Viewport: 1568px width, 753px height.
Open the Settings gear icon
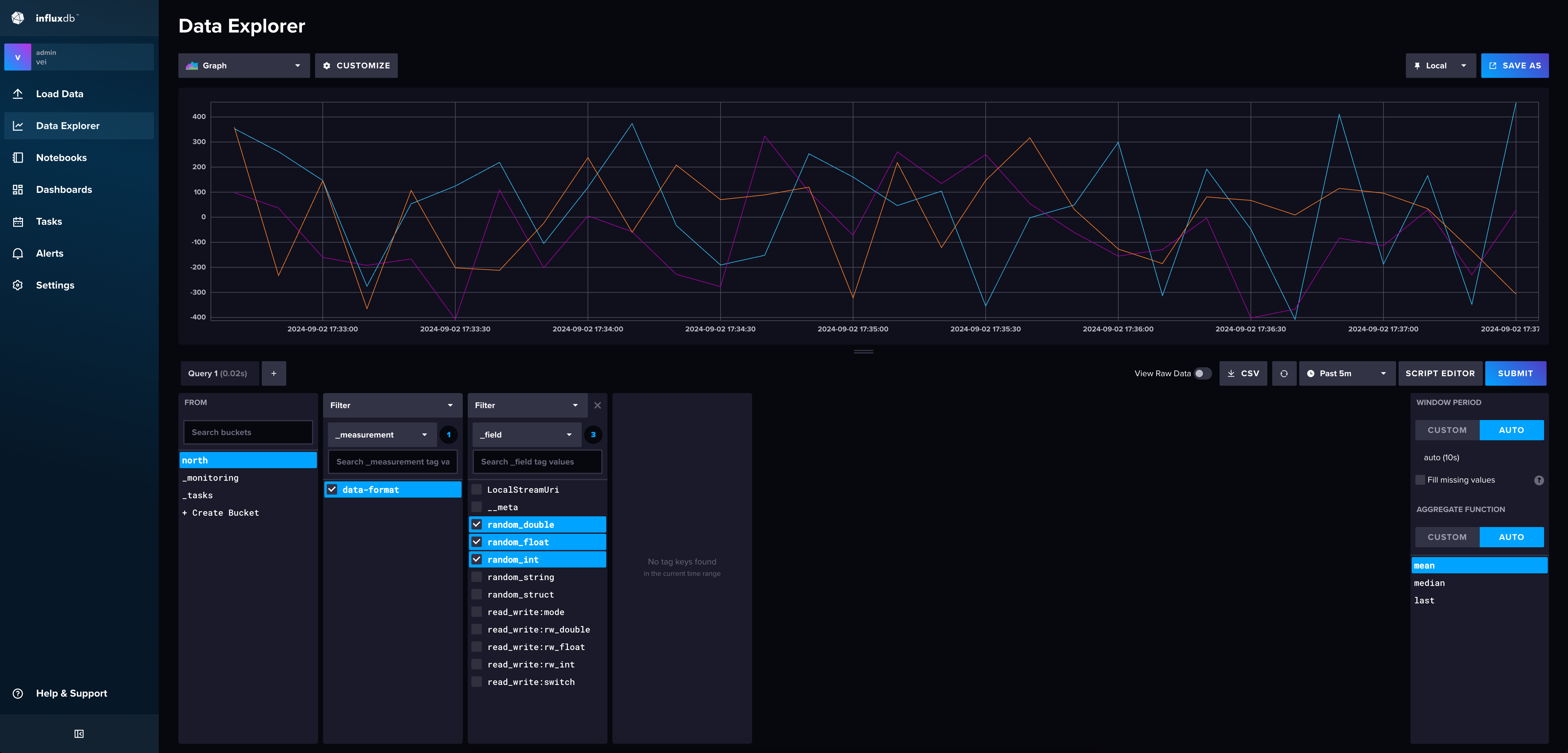pyautogui.click(x=18, y=285)
